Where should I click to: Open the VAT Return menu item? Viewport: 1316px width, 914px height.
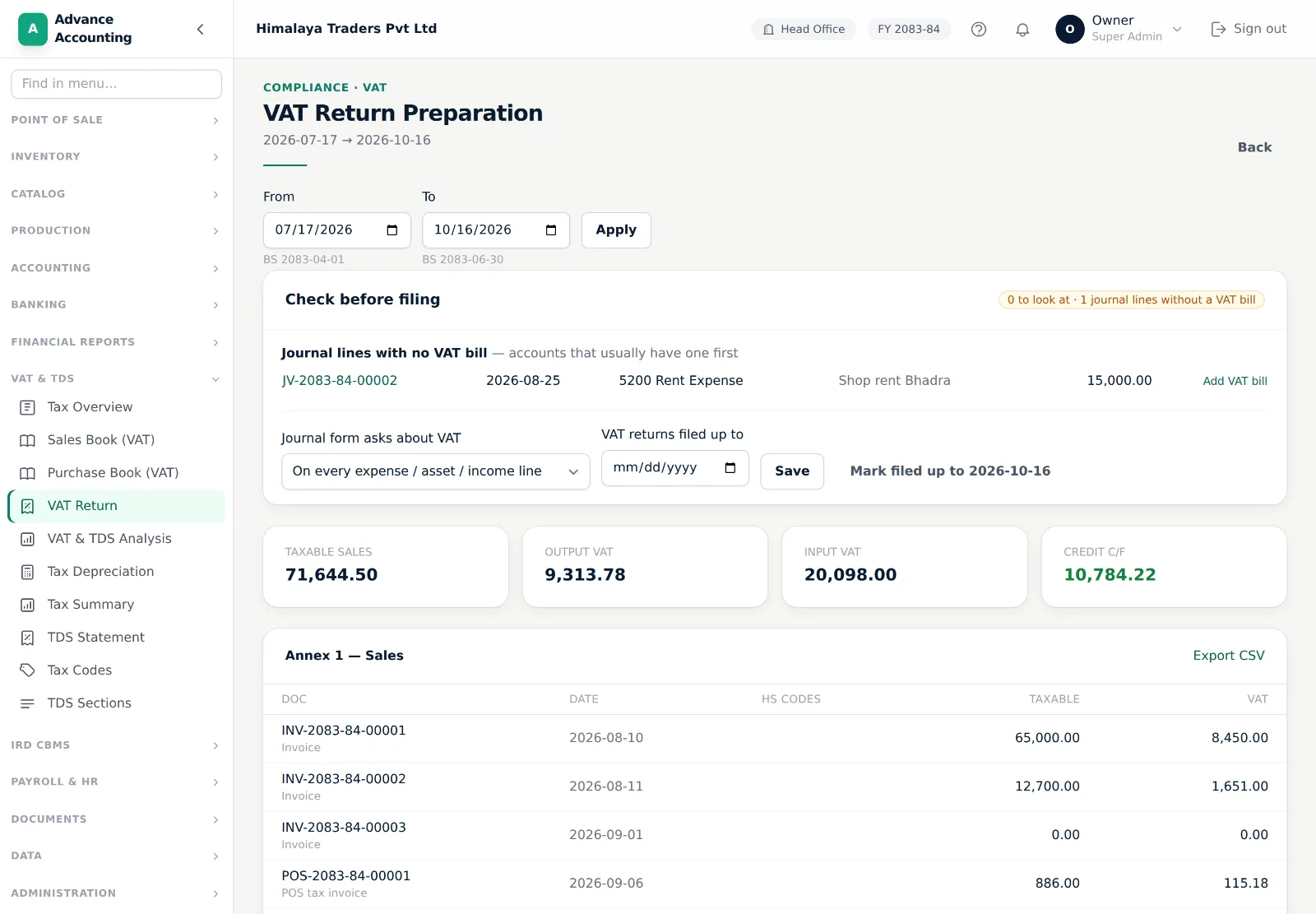[116, 506]
